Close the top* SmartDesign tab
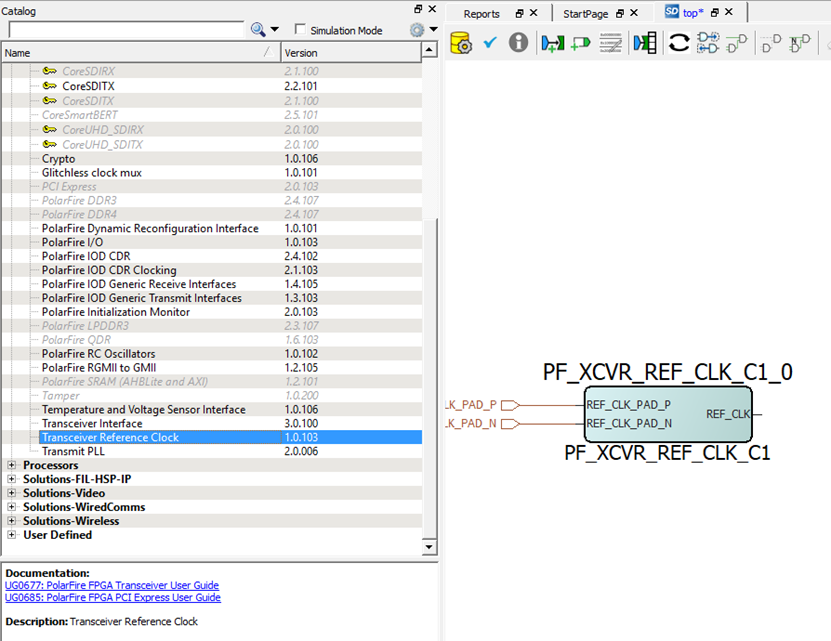The width and height of the screenshot is (831, 641). (x=729, y=13)
